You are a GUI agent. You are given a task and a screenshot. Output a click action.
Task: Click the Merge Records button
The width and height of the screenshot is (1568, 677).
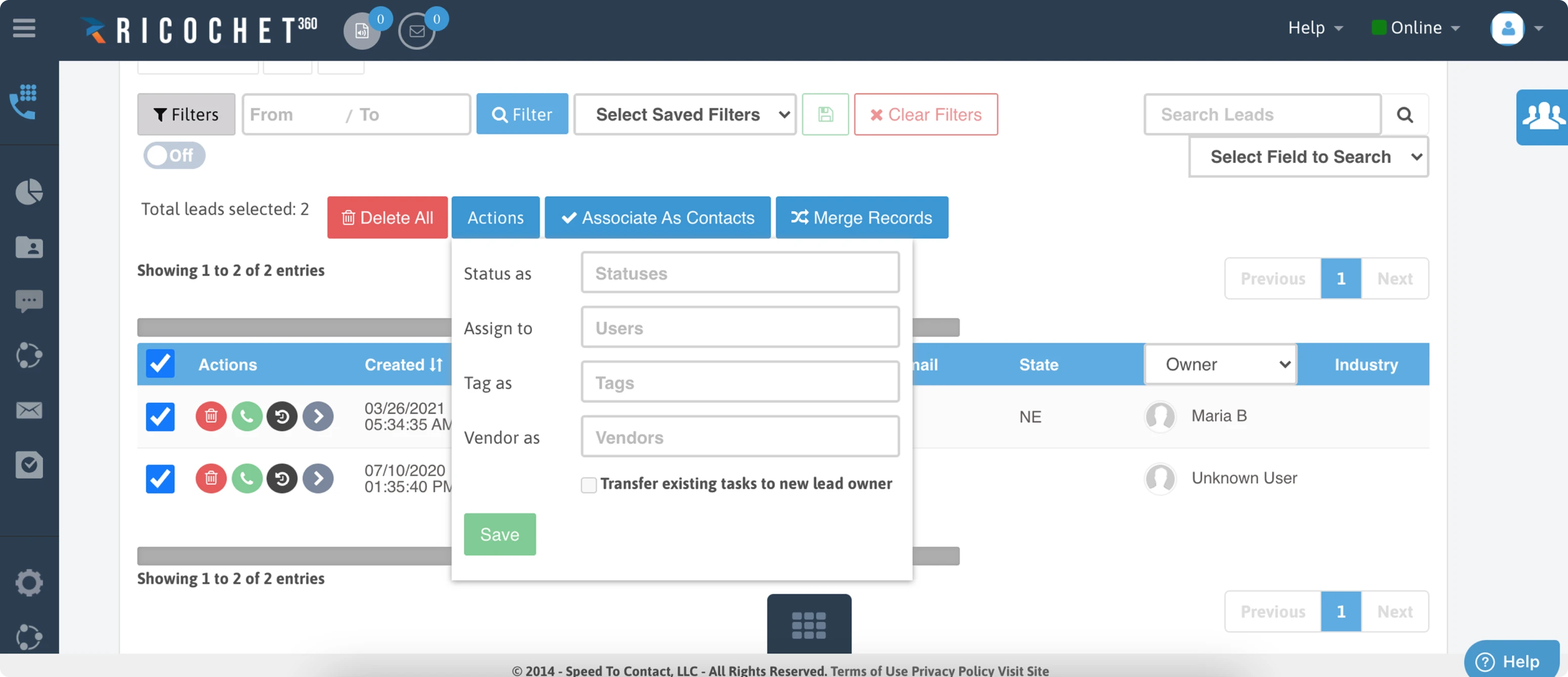click(x=861, y=218)
